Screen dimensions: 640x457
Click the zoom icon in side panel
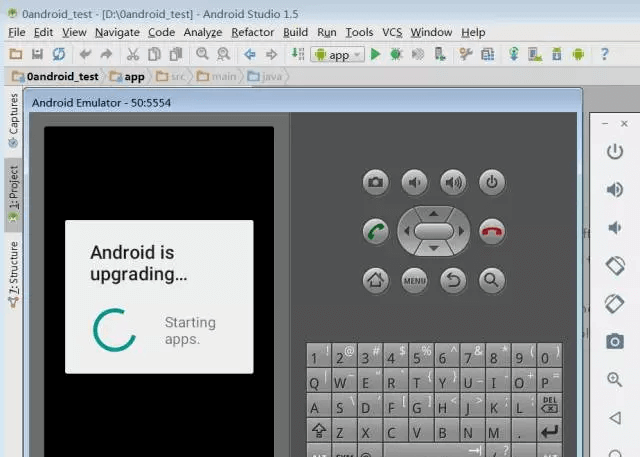coord(615,379)
